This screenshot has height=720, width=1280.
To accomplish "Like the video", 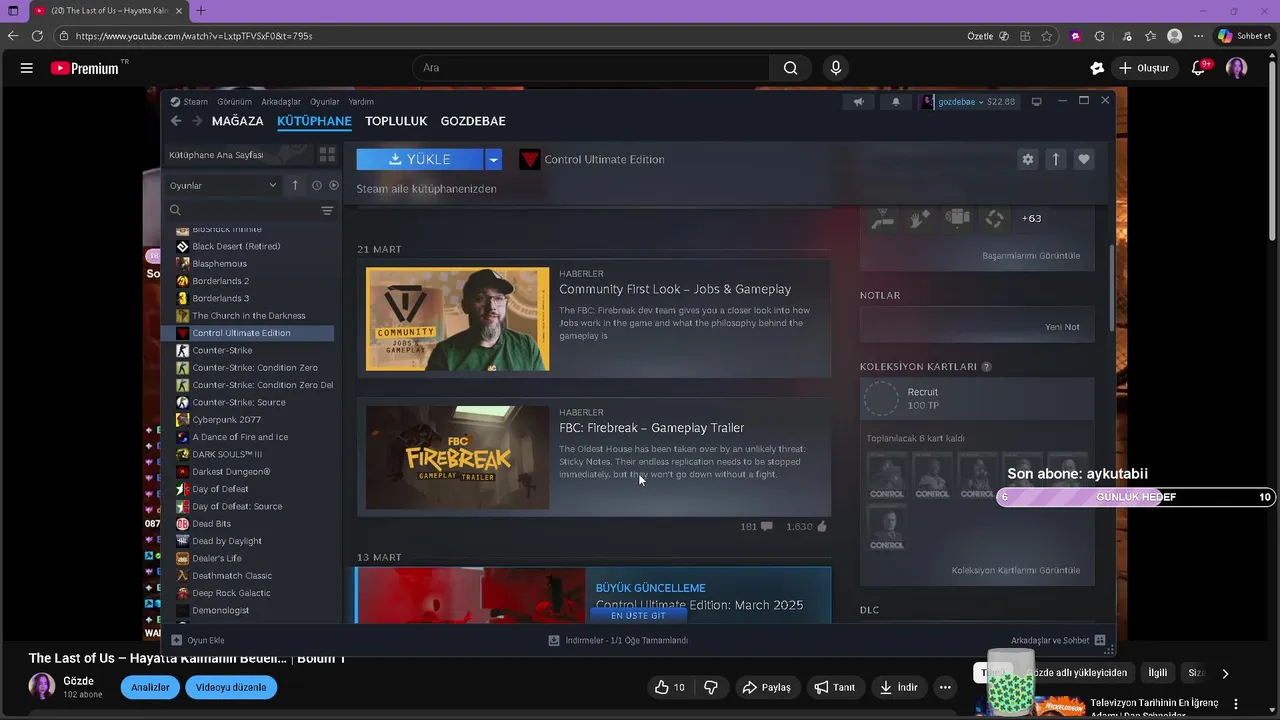I will pos(670,687).
